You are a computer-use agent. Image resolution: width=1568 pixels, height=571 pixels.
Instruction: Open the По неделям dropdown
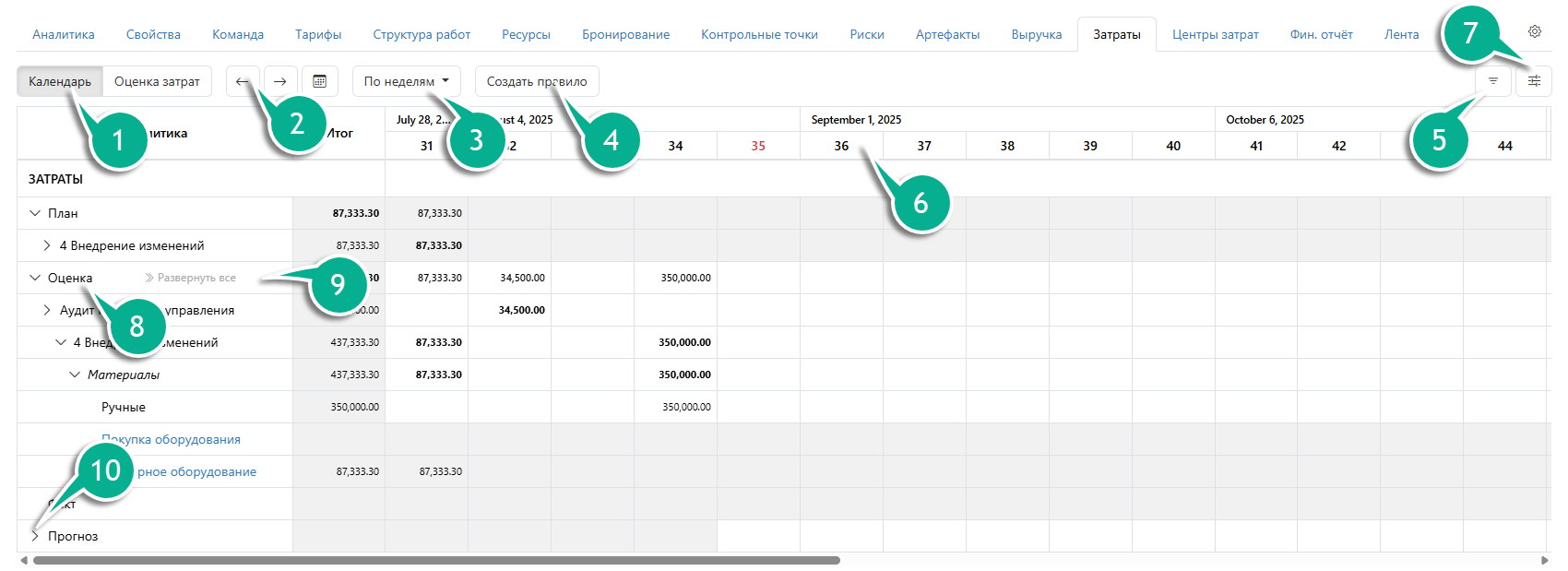[406, 81]
